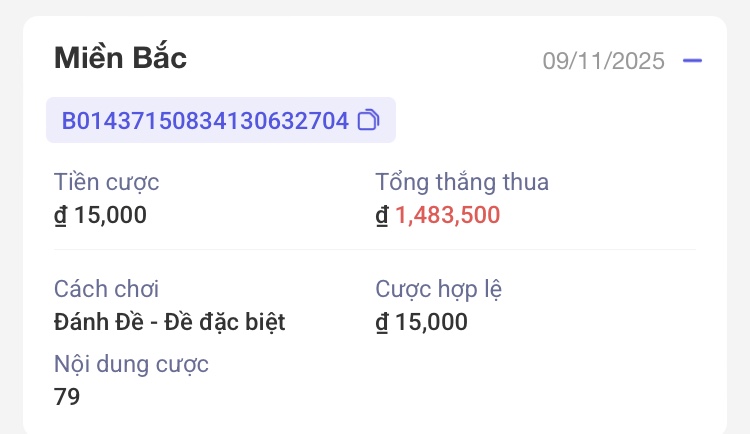The width and height of the screenshot is (750, 434).
Task: Select Đánh Đề - Đề đặc biệt play type
Action: point(169,322)
